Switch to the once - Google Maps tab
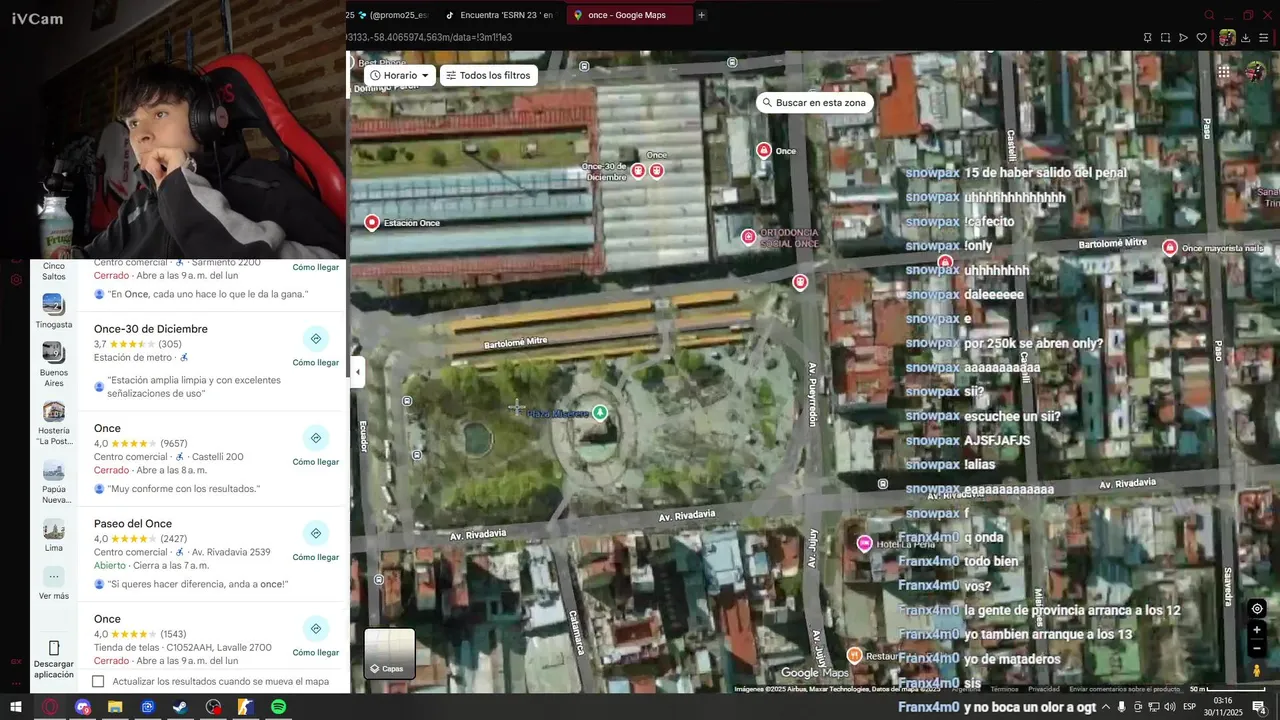This screenshot has height=720, width=1280. pos(627,15)
